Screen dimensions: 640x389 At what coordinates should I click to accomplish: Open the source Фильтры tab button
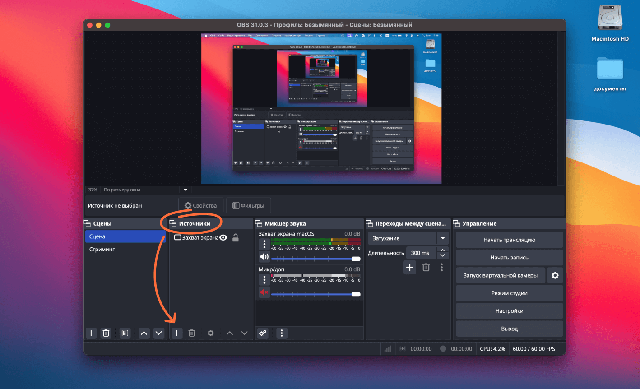pyautogui.click(x=248, y=206)
